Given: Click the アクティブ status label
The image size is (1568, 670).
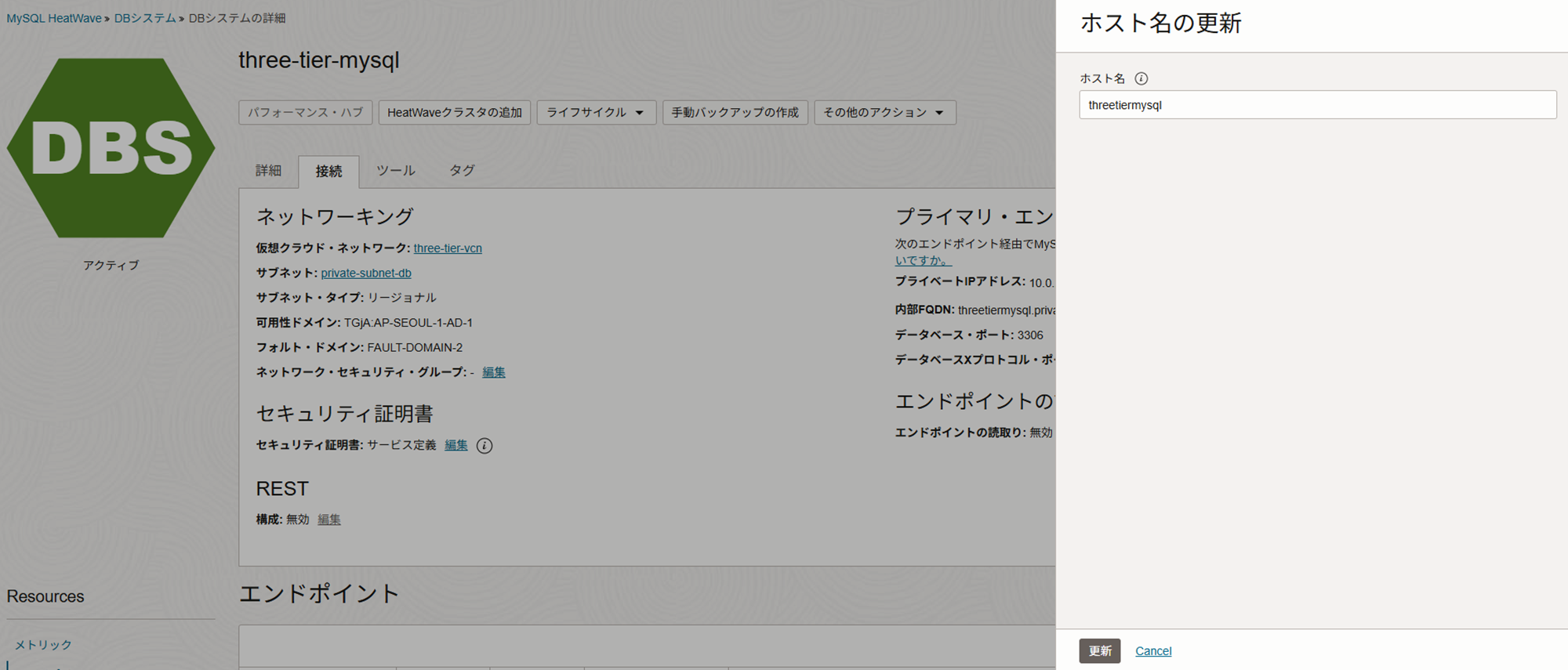Looking at the screenshot, I should pyautogui.click(x=111, y=266).
